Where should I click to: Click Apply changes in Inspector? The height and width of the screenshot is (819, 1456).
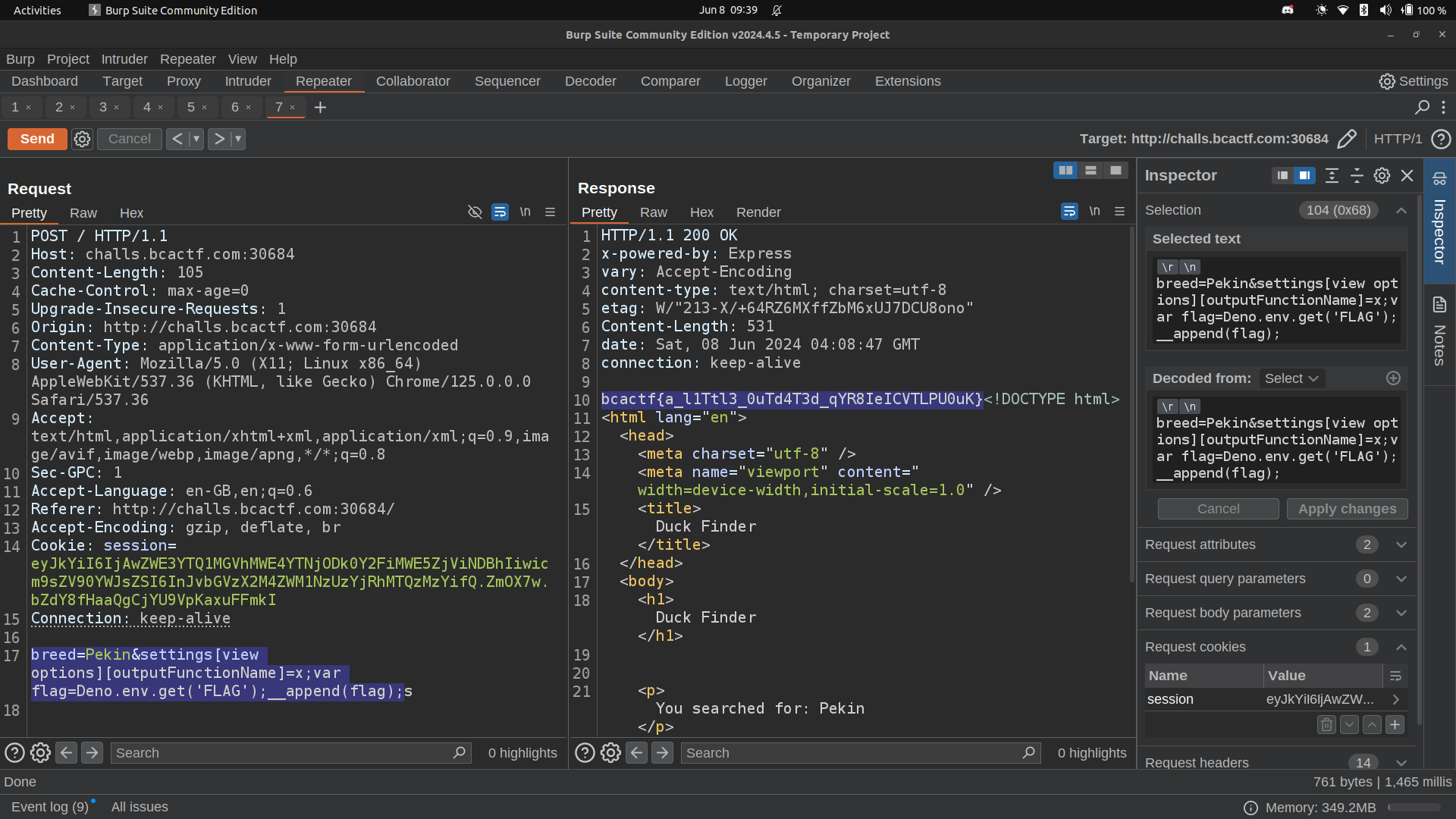pyautogui.click(x=1347, y=509)
